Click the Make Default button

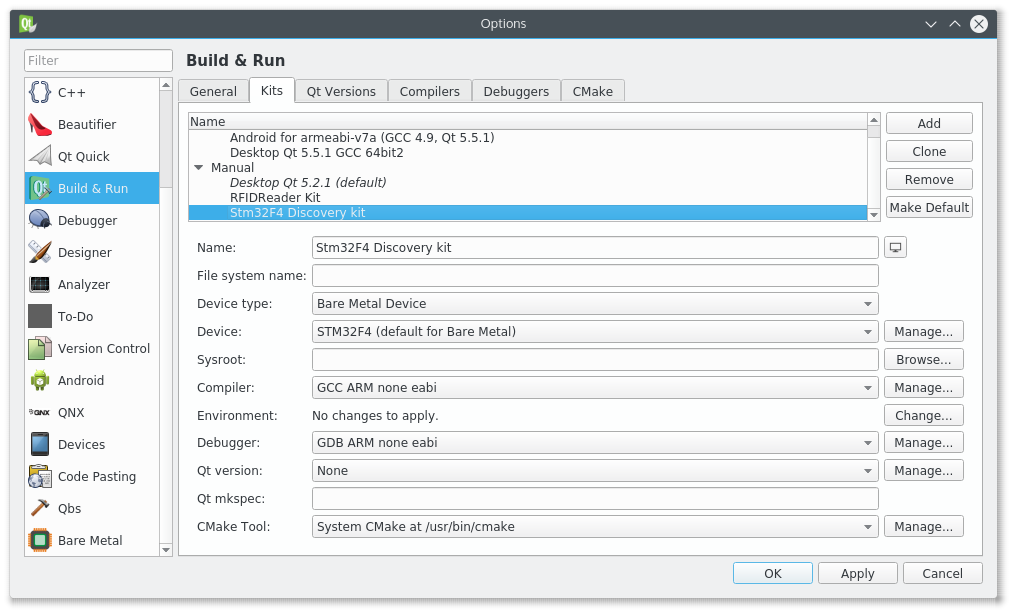pos(929,207)
